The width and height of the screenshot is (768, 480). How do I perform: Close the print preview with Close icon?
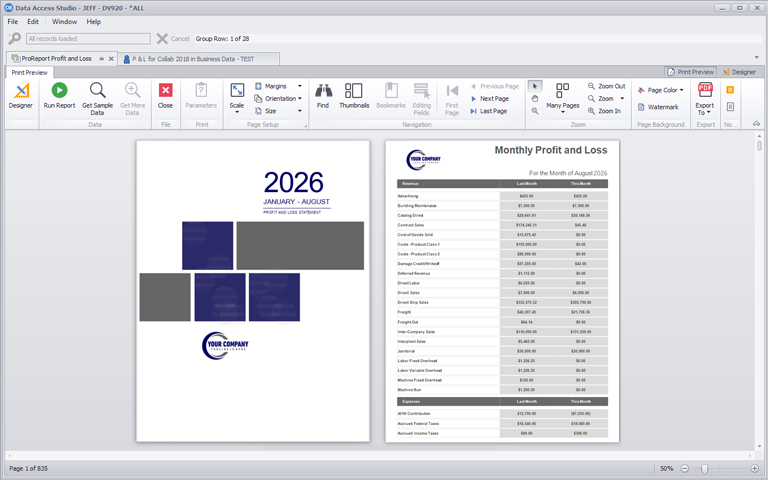[x=165, y=91]
